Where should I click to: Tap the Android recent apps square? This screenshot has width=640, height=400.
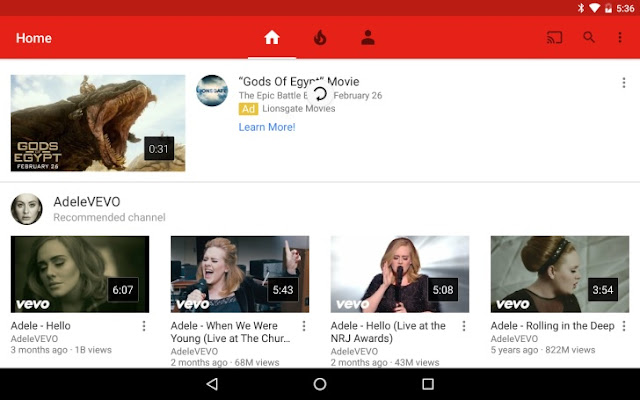(x=428, y=384)
